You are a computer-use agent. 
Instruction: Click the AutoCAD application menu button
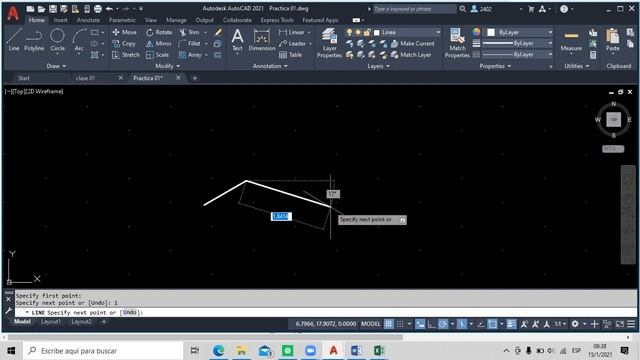click(13, 13)
